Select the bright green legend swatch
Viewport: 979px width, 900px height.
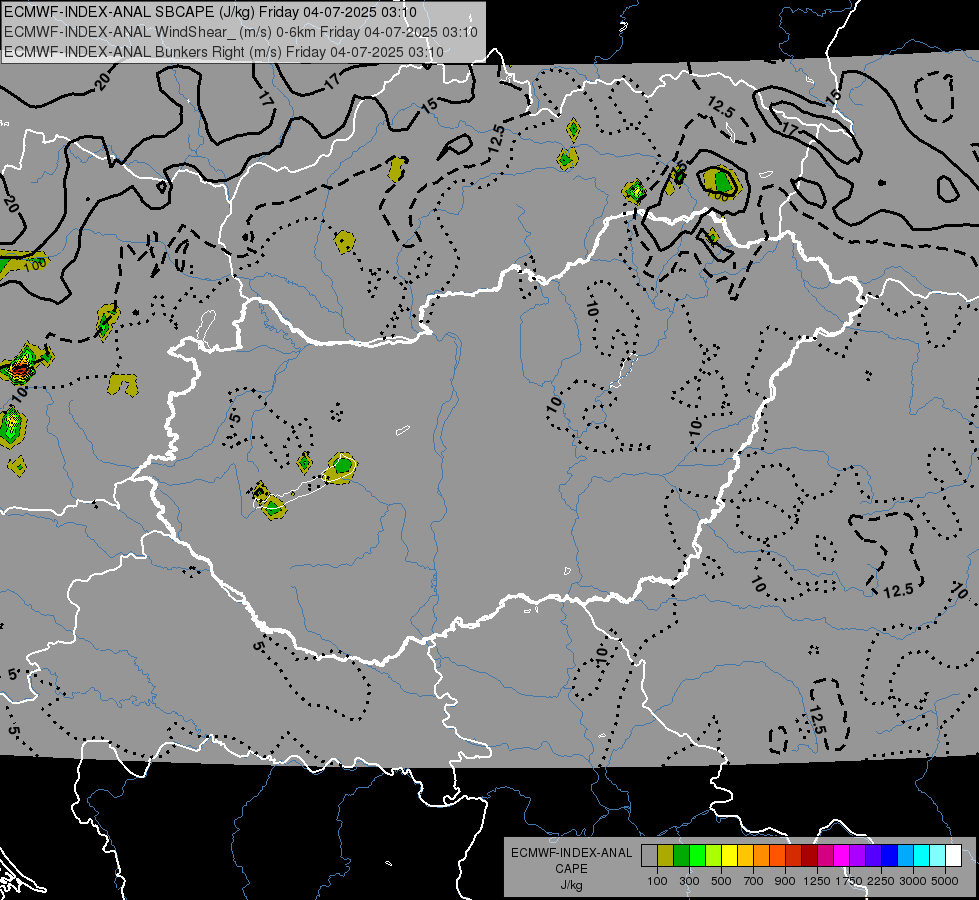point(697,856)
